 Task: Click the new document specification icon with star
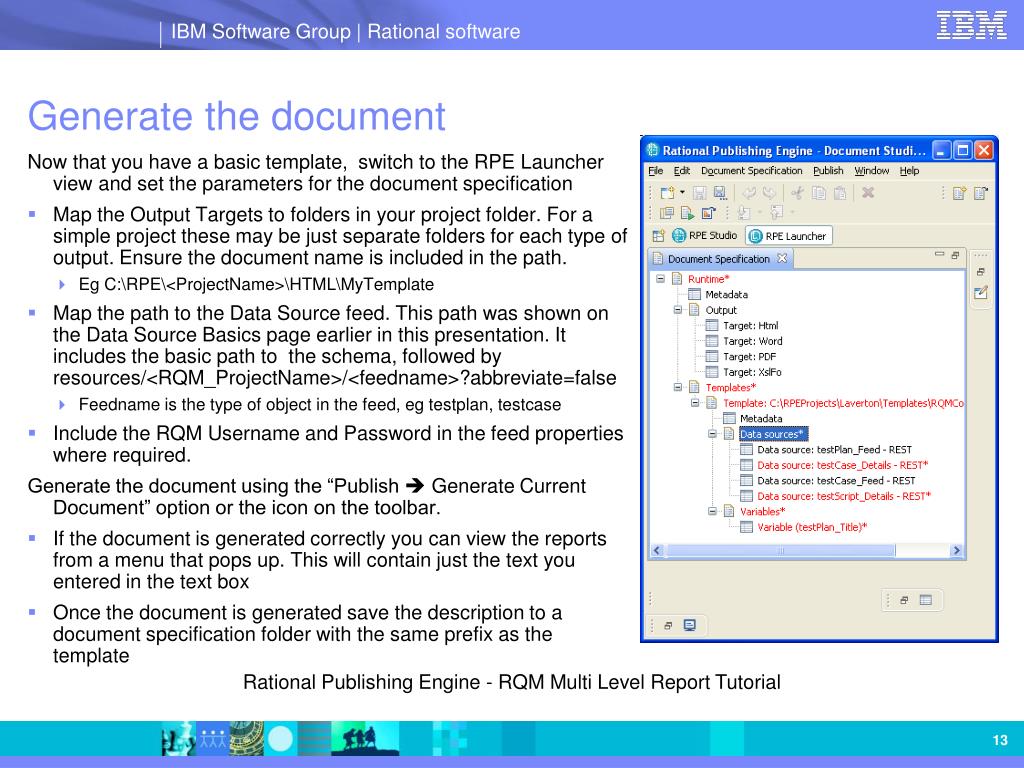point(959,193)
